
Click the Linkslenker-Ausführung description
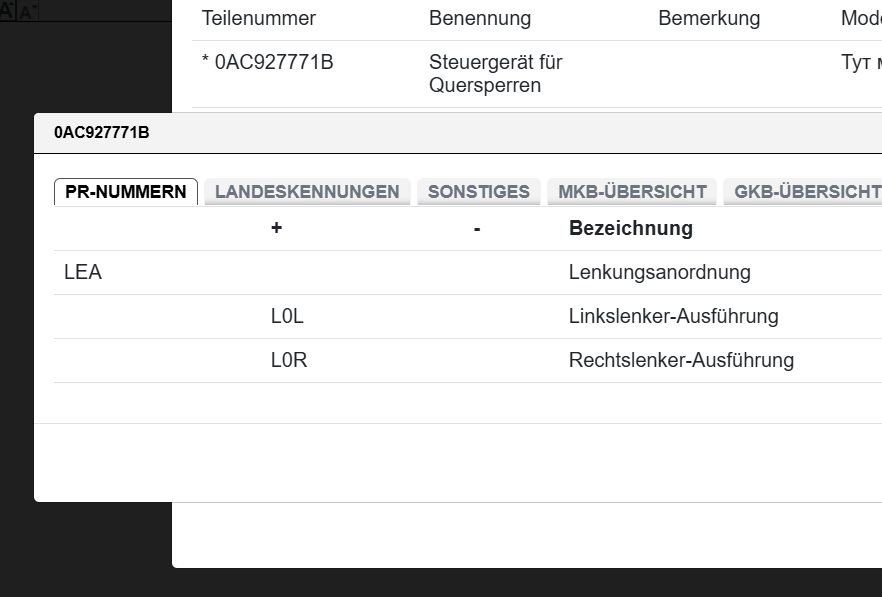coord(673,316)
